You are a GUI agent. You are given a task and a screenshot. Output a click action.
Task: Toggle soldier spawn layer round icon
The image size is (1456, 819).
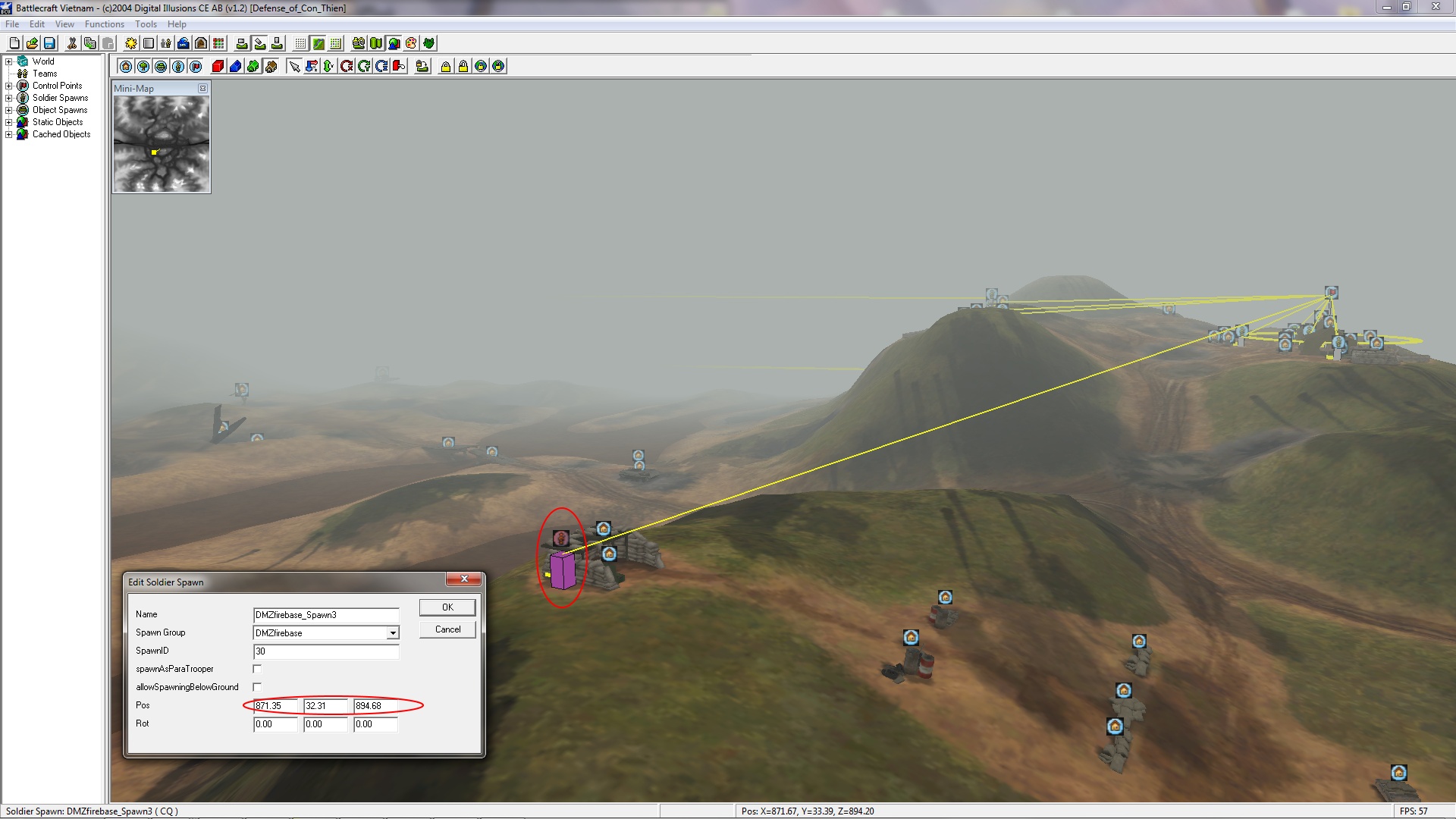(178, 66)
